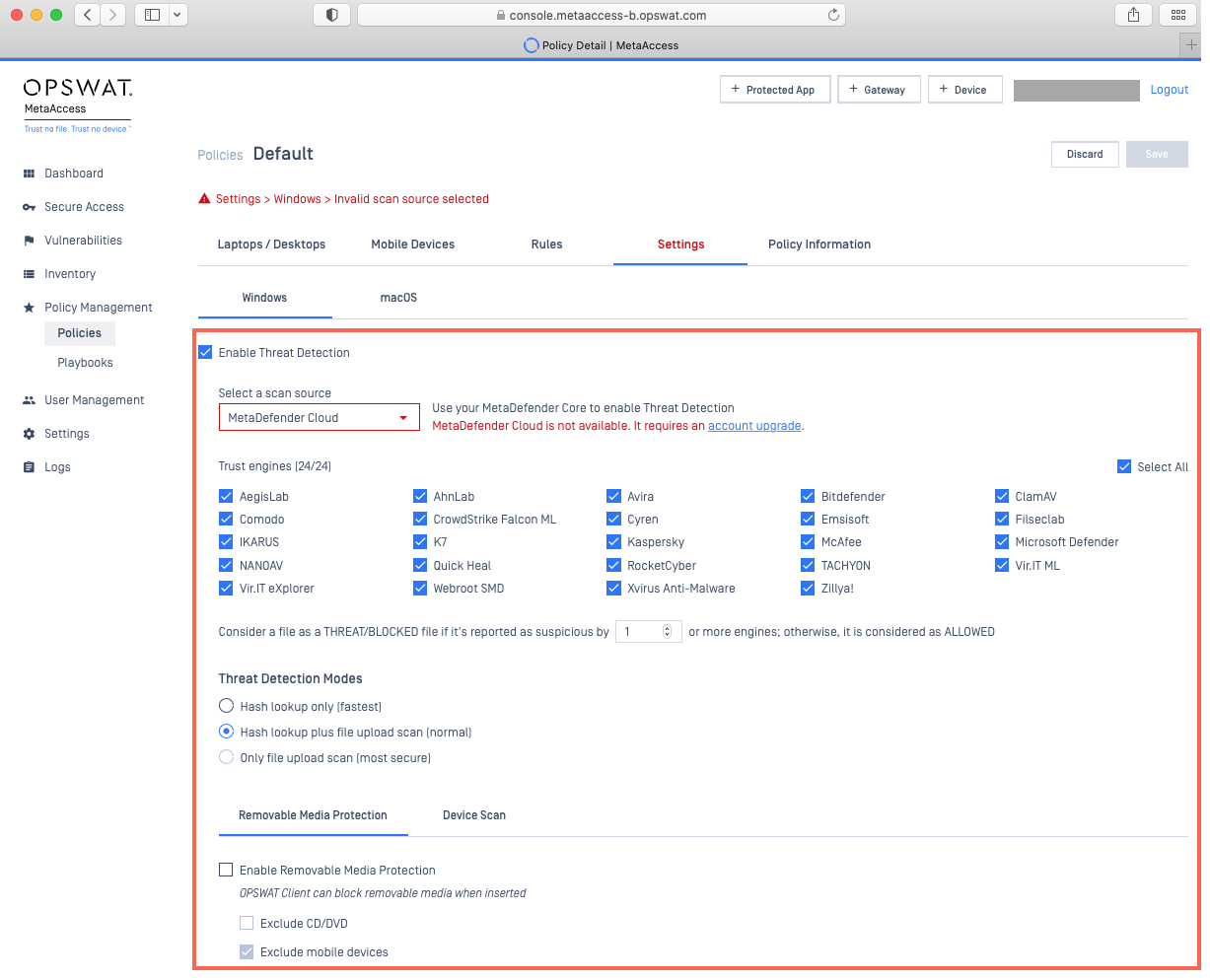Add a new Gateway
The width and height of the screenshot is (1210, 980).
[x=880, y=90]
